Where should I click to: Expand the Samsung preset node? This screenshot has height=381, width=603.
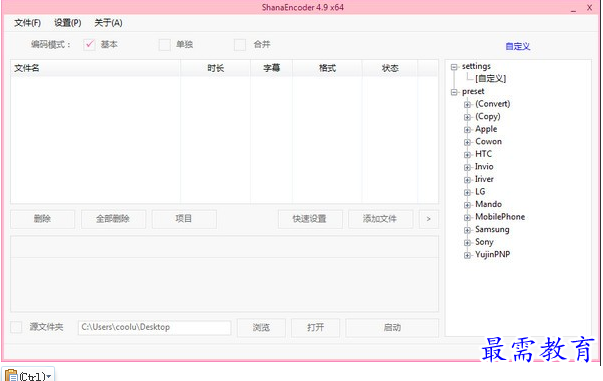point(467,230)
